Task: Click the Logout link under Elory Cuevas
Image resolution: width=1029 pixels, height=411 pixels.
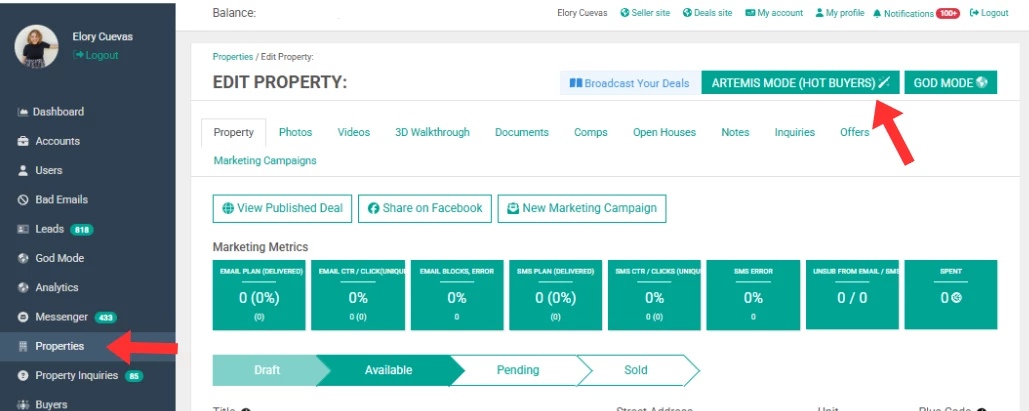Action: tap(96, 55)
